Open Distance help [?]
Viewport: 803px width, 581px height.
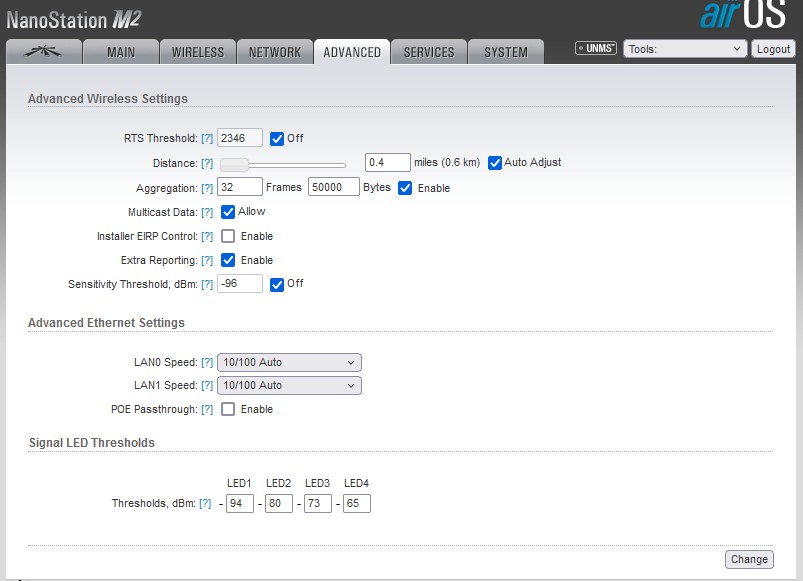(207, 163)
